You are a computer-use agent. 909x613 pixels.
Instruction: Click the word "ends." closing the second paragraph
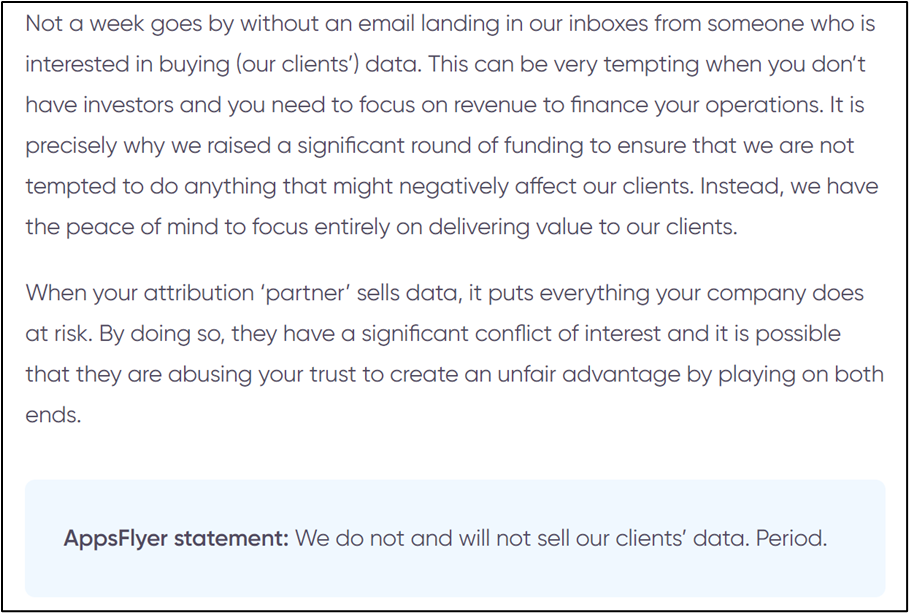tap(53, 415)
